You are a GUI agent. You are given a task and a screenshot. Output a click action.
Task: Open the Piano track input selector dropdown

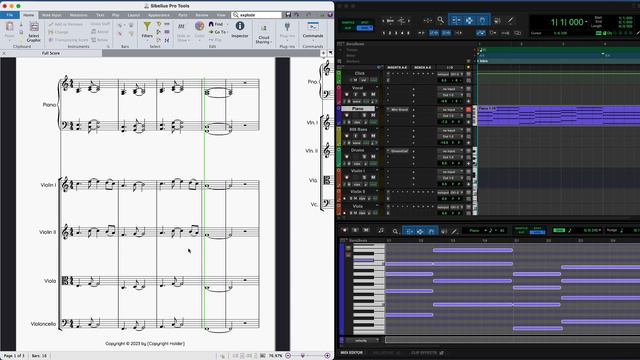pos(449,109)
